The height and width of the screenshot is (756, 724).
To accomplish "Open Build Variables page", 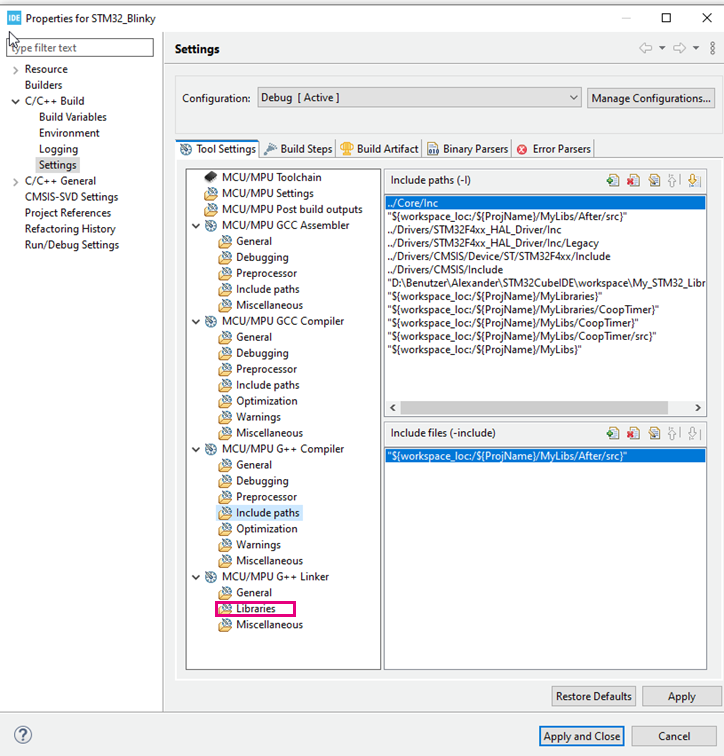I will pyautogui.click(x=73, y=117).
